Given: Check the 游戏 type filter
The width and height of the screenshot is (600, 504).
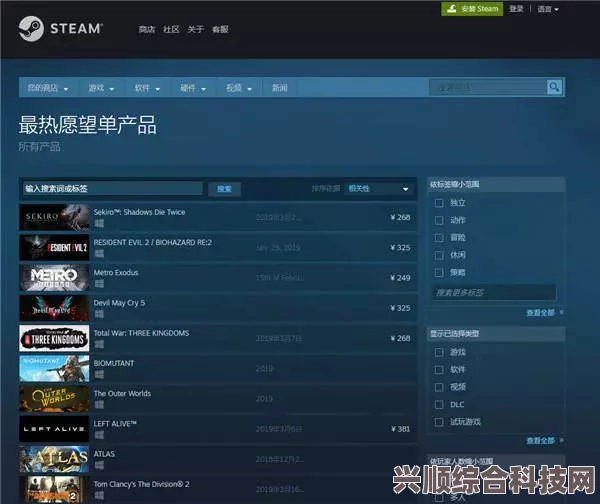Looking at the screenshot, I should 439,352.
